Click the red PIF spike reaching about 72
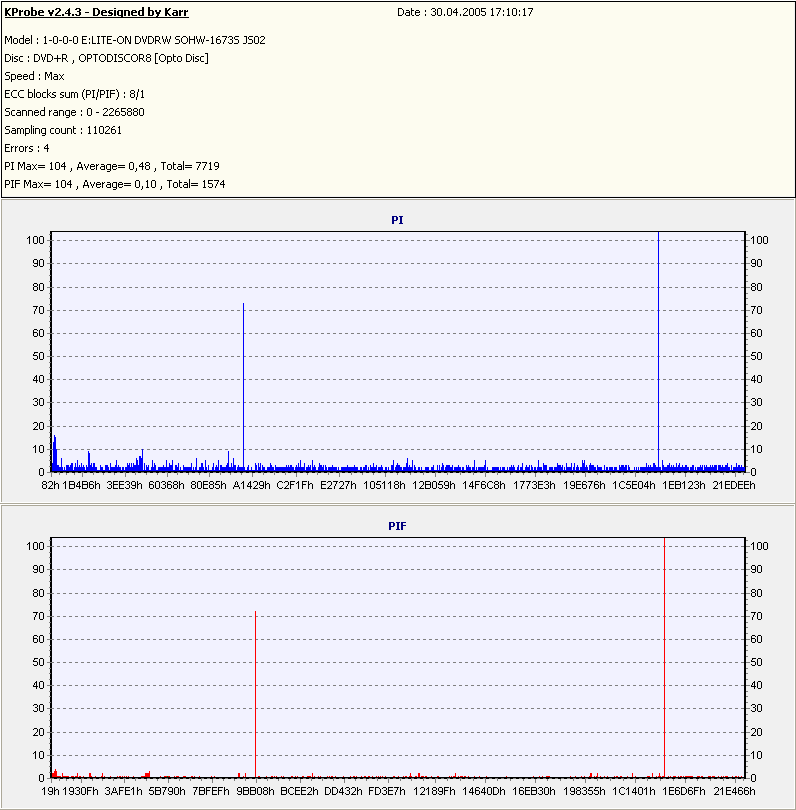 click(x=255, y=694)
